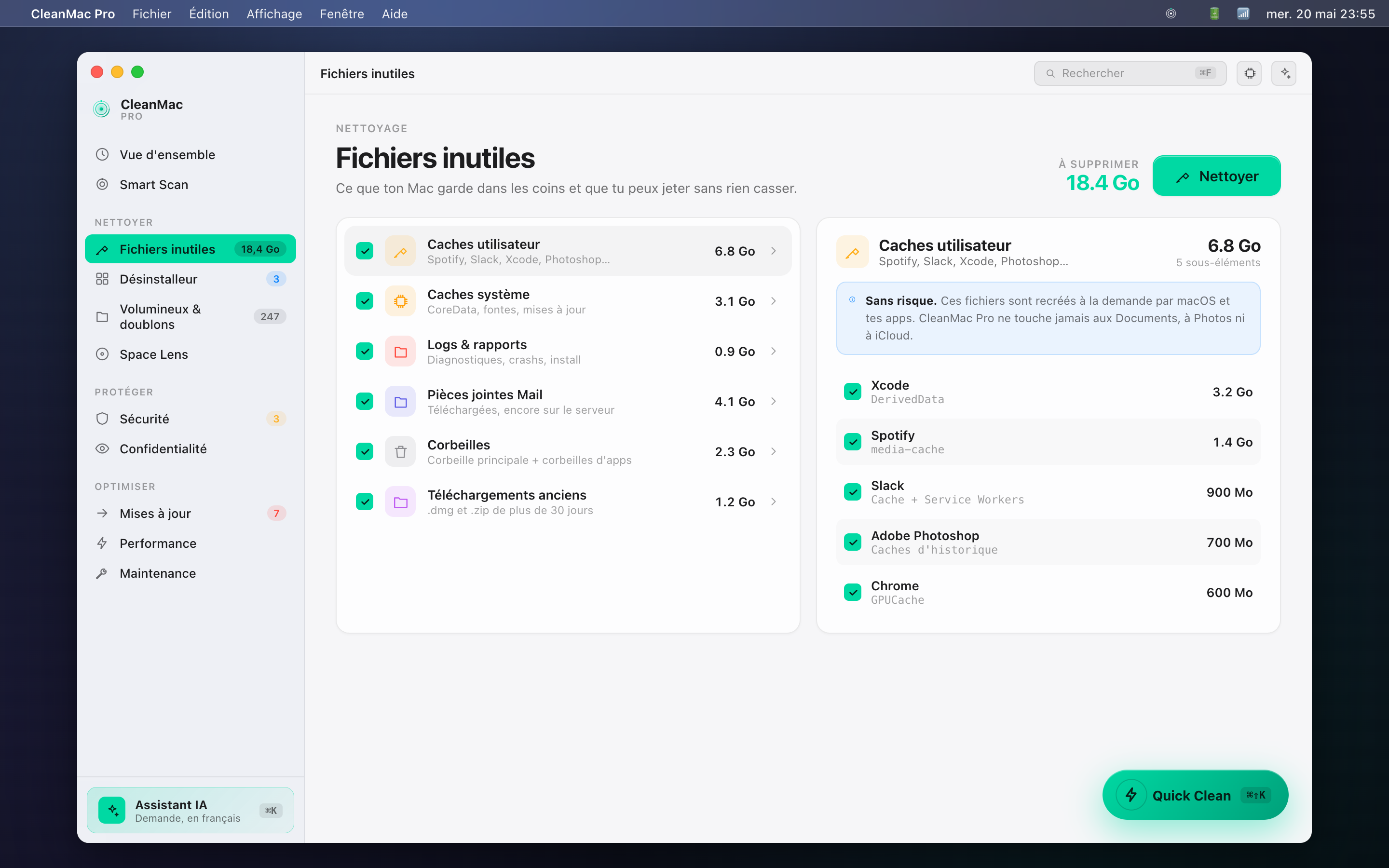Uncheck the Téléchargements anciens checkbox
The width and height of the screenshot is (1389, 868).
[365, 502]
